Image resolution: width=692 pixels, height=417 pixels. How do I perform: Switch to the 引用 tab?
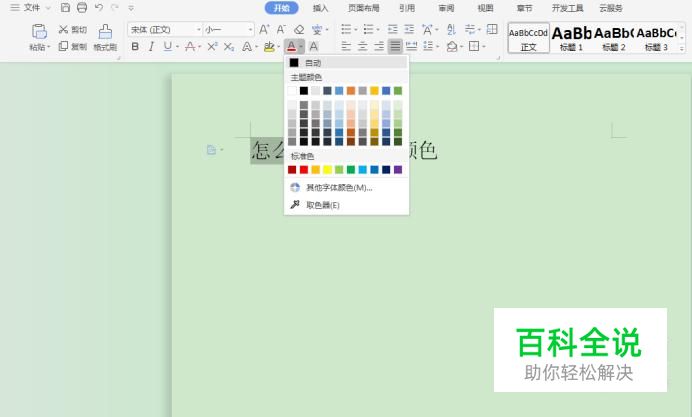[407, 8]
